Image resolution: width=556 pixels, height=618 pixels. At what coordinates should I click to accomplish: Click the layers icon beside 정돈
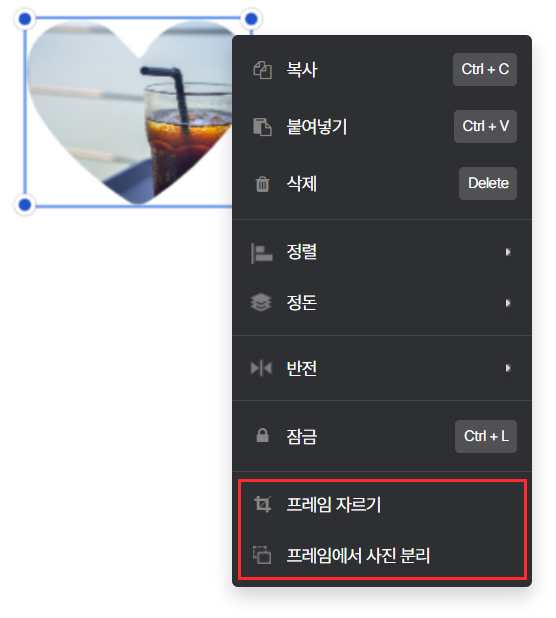(x=261, y=303)
